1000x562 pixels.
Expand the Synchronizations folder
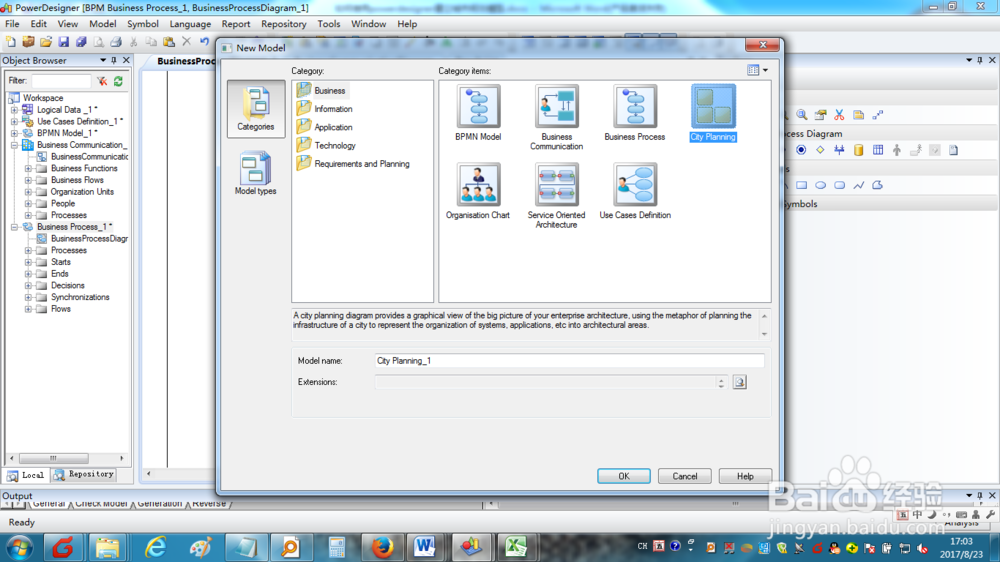coord(28,297)
